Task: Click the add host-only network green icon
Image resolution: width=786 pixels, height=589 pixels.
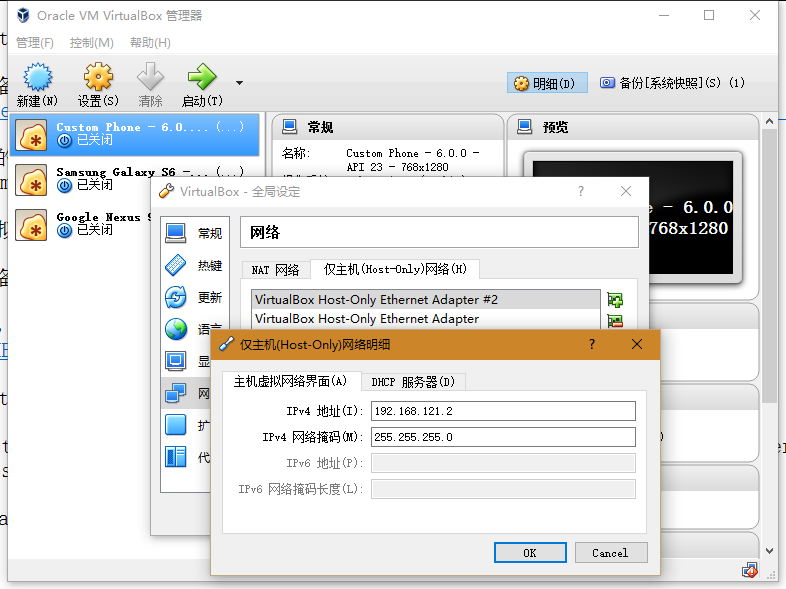Action: click(x=615, y=300)
